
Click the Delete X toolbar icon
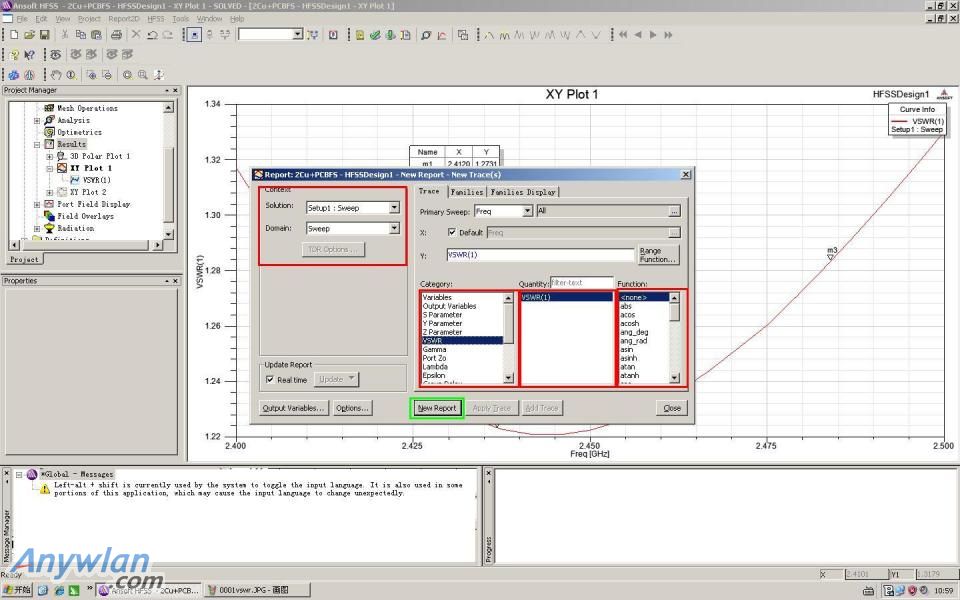[x=136, y=35]
